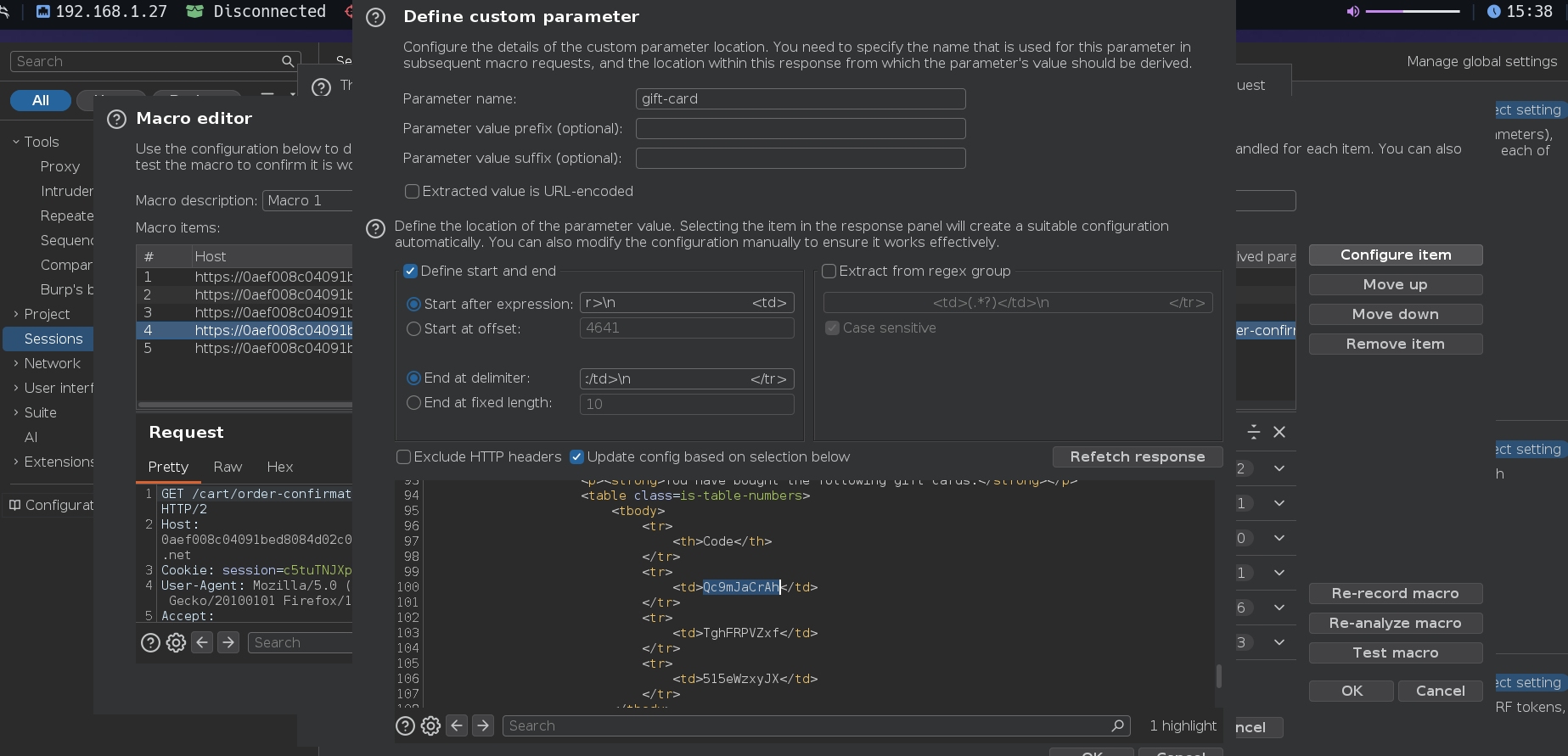Click Refetch response button
This screenshot has width=1568, height=756.
(x=1138, y=457)
